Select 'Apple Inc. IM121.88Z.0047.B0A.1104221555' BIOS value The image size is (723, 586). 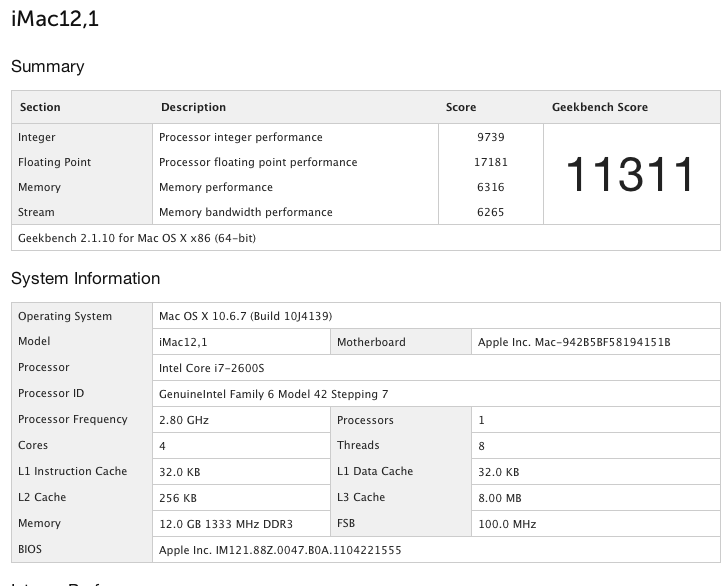click(280, 550)
